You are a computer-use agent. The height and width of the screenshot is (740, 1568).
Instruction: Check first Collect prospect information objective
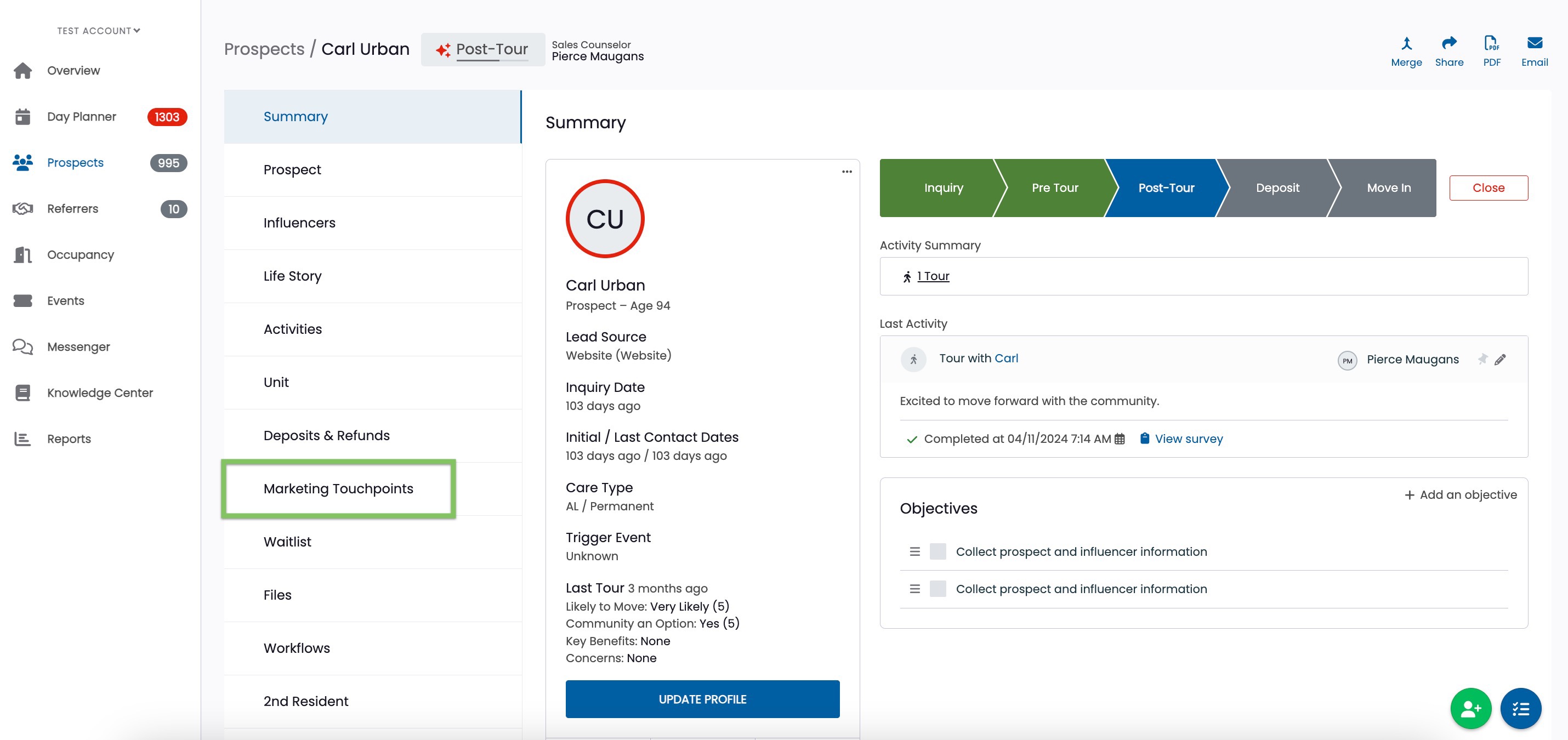938,551
